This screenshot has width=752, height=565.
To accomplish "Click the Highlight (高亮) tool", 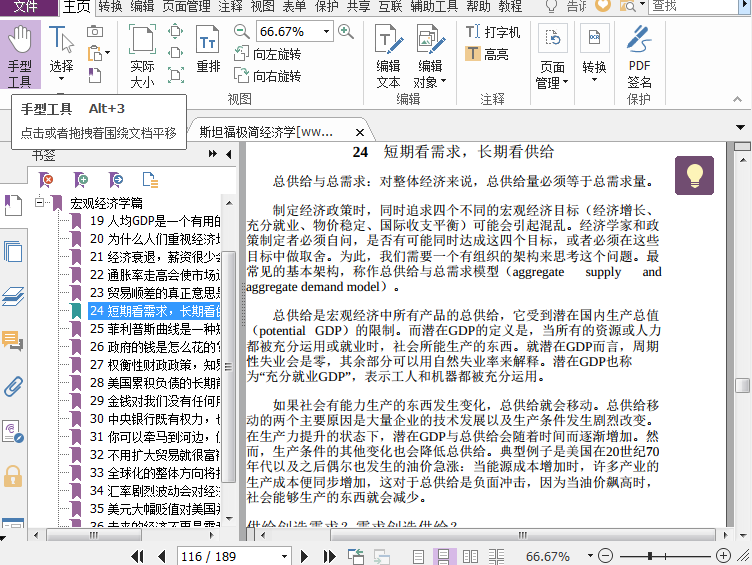I will [486, 54].
